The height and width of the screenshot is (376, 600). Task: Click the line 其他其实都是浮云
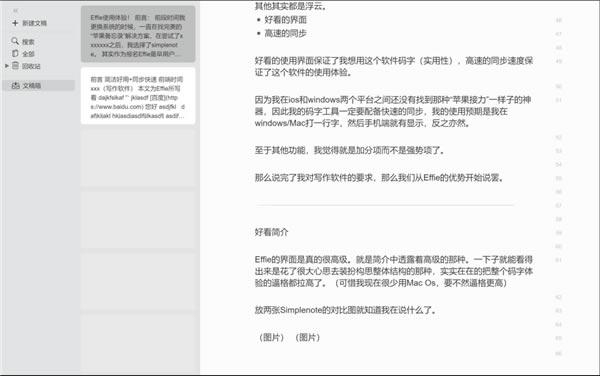click(291, 6)
